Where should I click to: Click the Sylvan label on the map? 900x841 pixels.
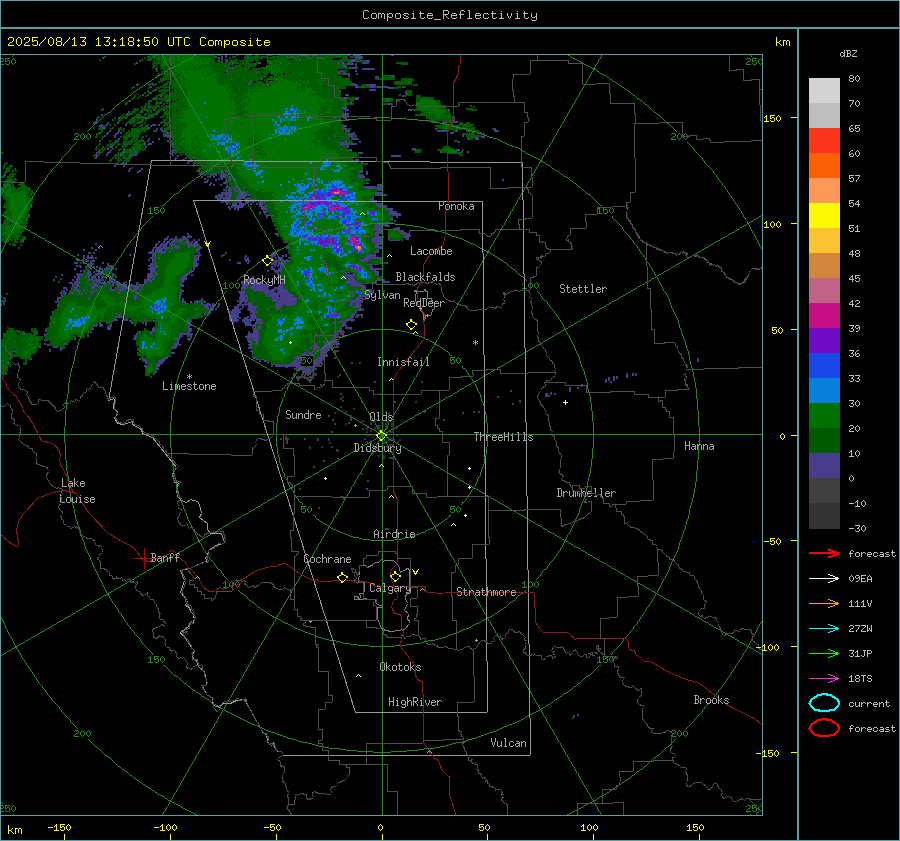tap(382, 295)
